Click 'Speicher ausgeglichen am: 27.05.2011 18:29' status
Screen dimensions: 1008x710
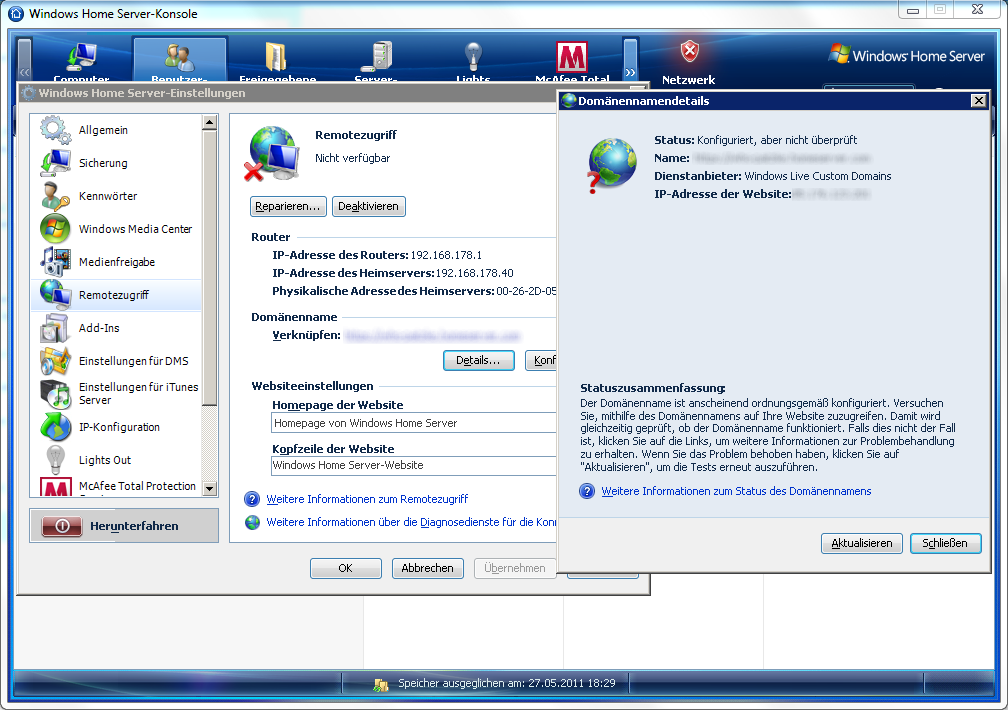[507, 684]
